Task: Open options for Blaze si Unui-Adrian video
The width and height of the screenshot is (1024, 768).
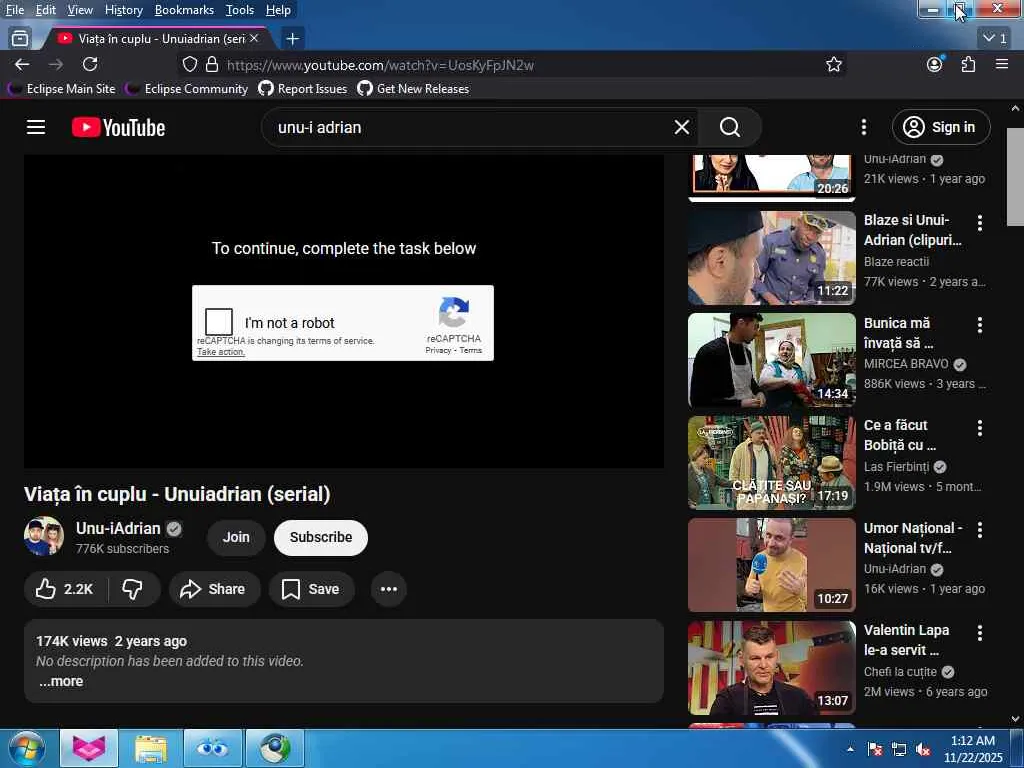Action: click(x=980, y=223)
